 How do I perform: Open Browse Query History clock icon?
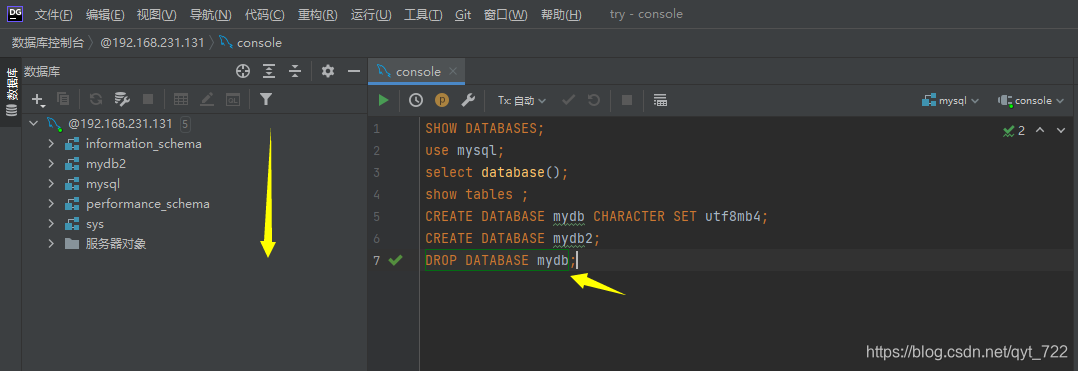coord(416,100)
